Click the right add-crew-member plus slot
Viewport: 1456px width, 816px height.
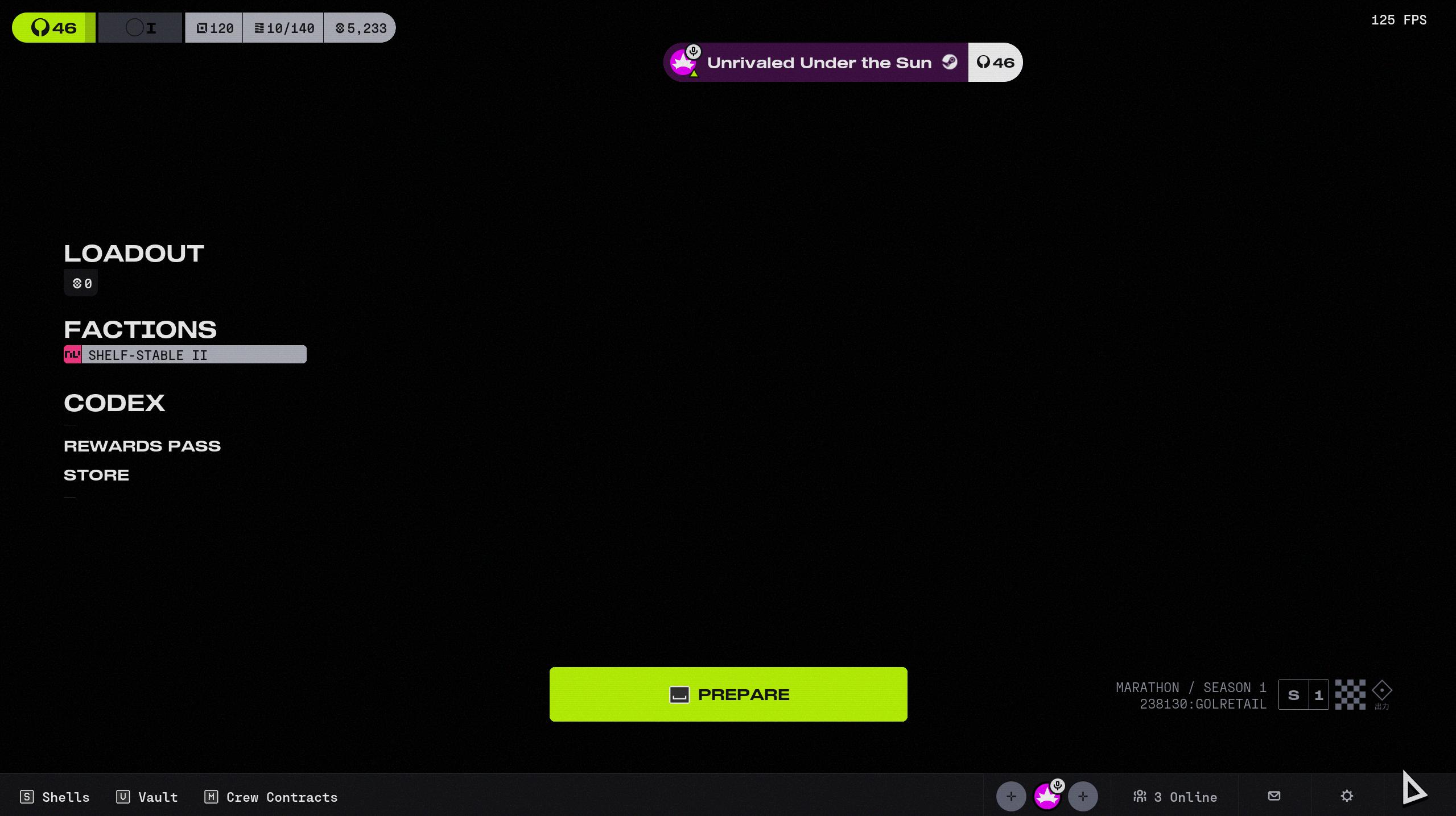(x=1082, y=797)
